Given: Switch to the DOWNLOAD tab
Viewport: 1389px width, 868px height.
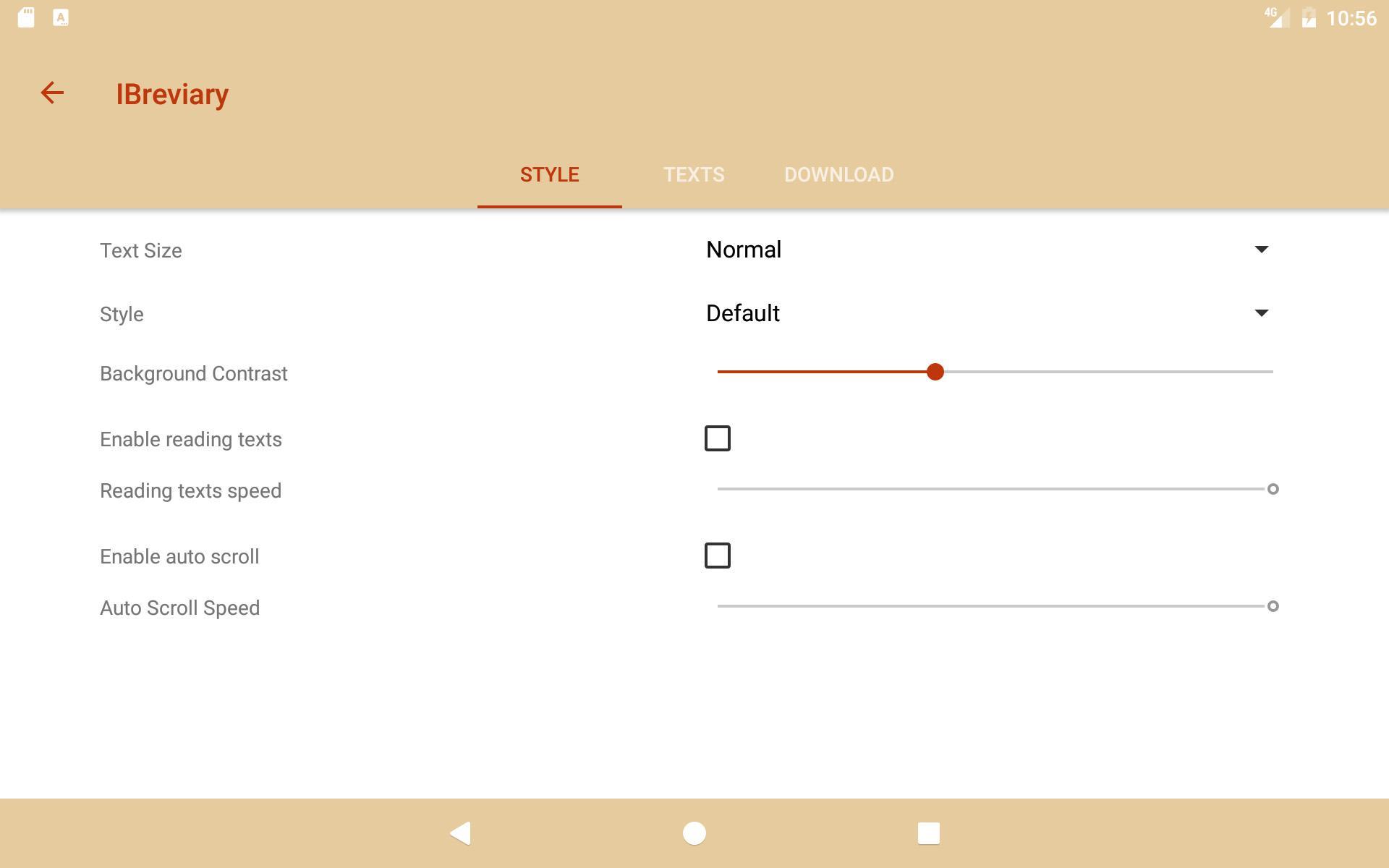Looking at the screenshot, I should click(839, 174).
